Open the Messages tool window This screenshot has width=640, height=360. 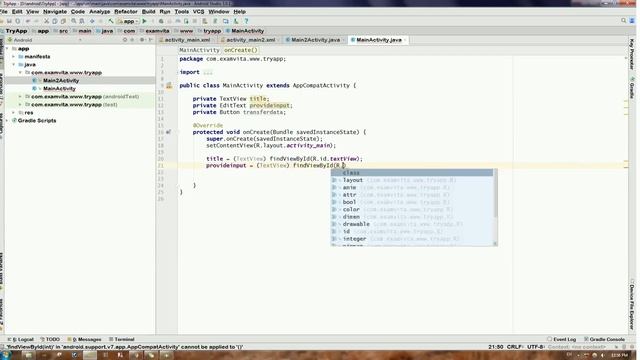click(84, 339)
